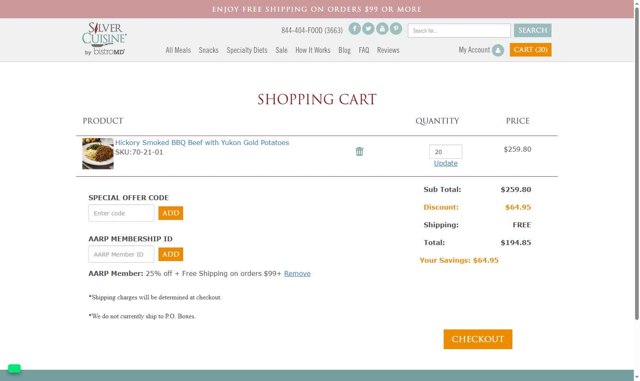This screenshot has width=640, height=381.
Task: Open the Snacks menu
Action: click(209, 50)
